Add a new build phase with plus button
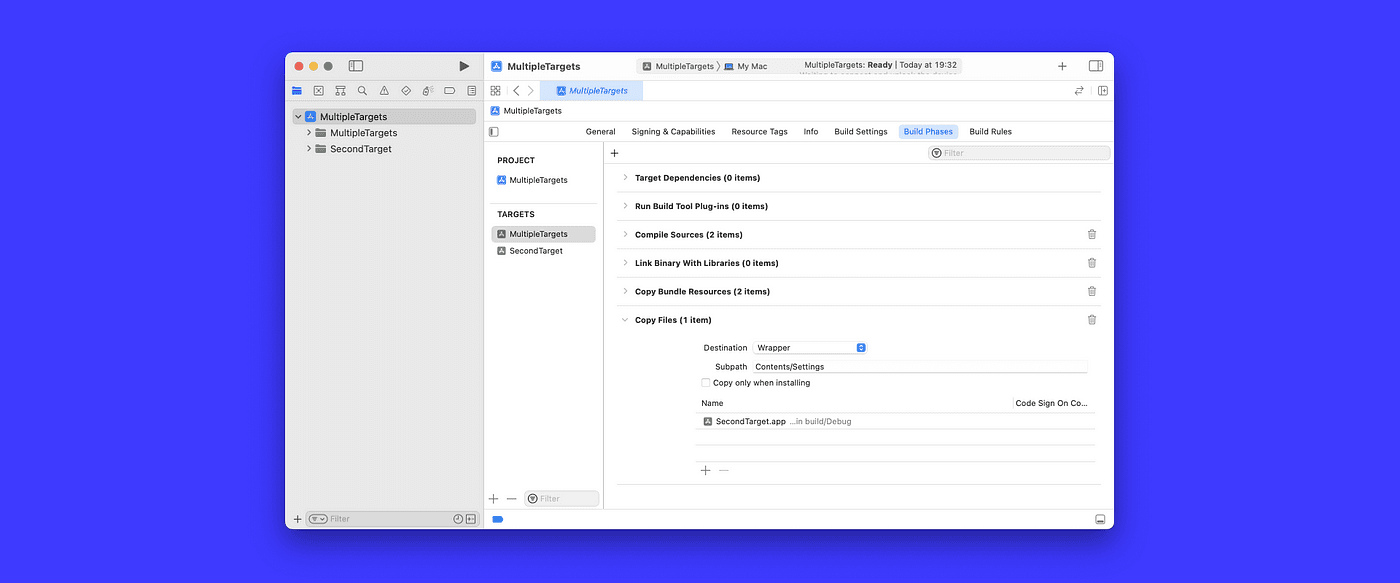Image resolution: width=1400 pixels, height=583 pixels. [613, 152]
